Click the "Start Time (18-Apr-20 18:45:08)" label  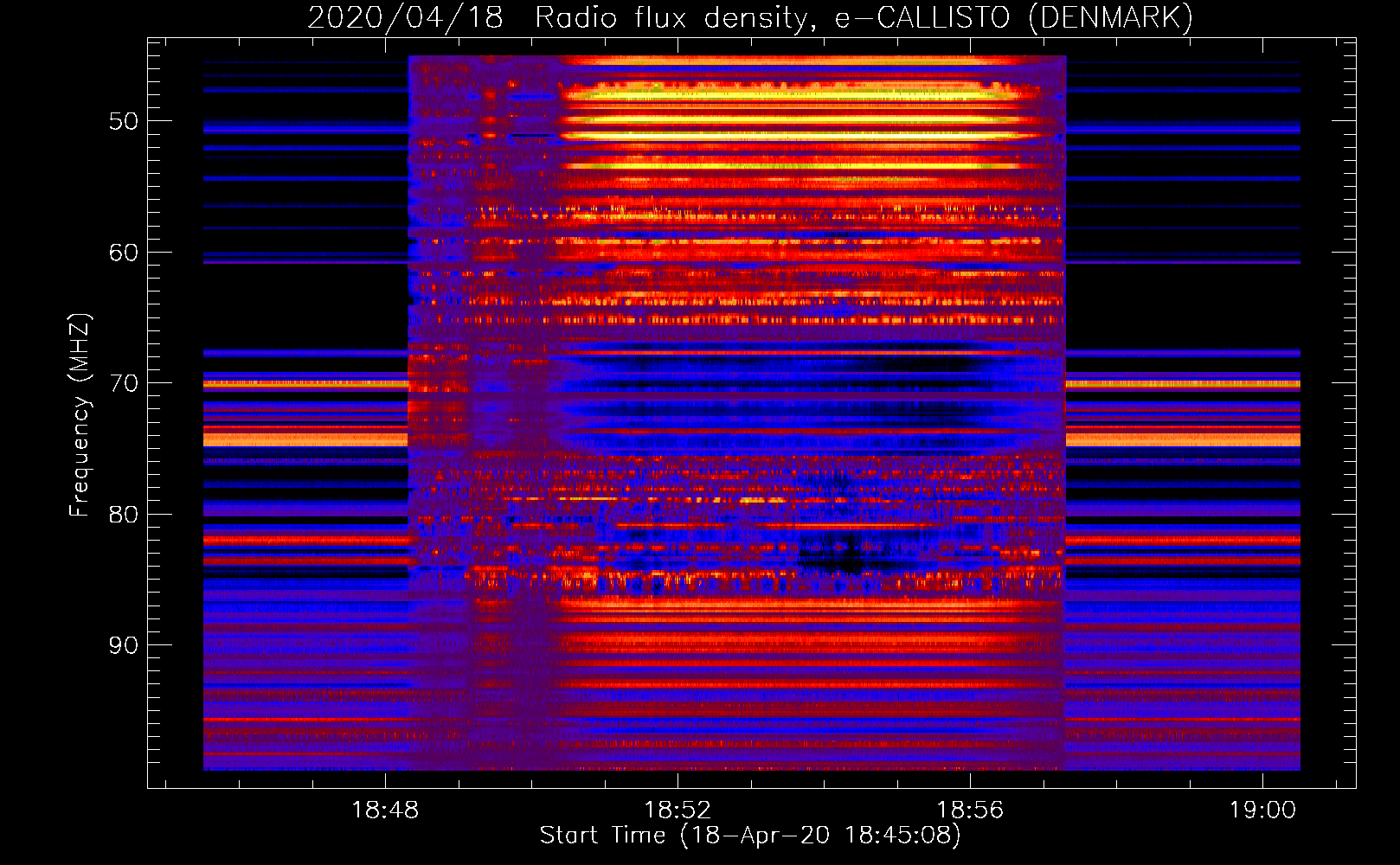point(750,836)
